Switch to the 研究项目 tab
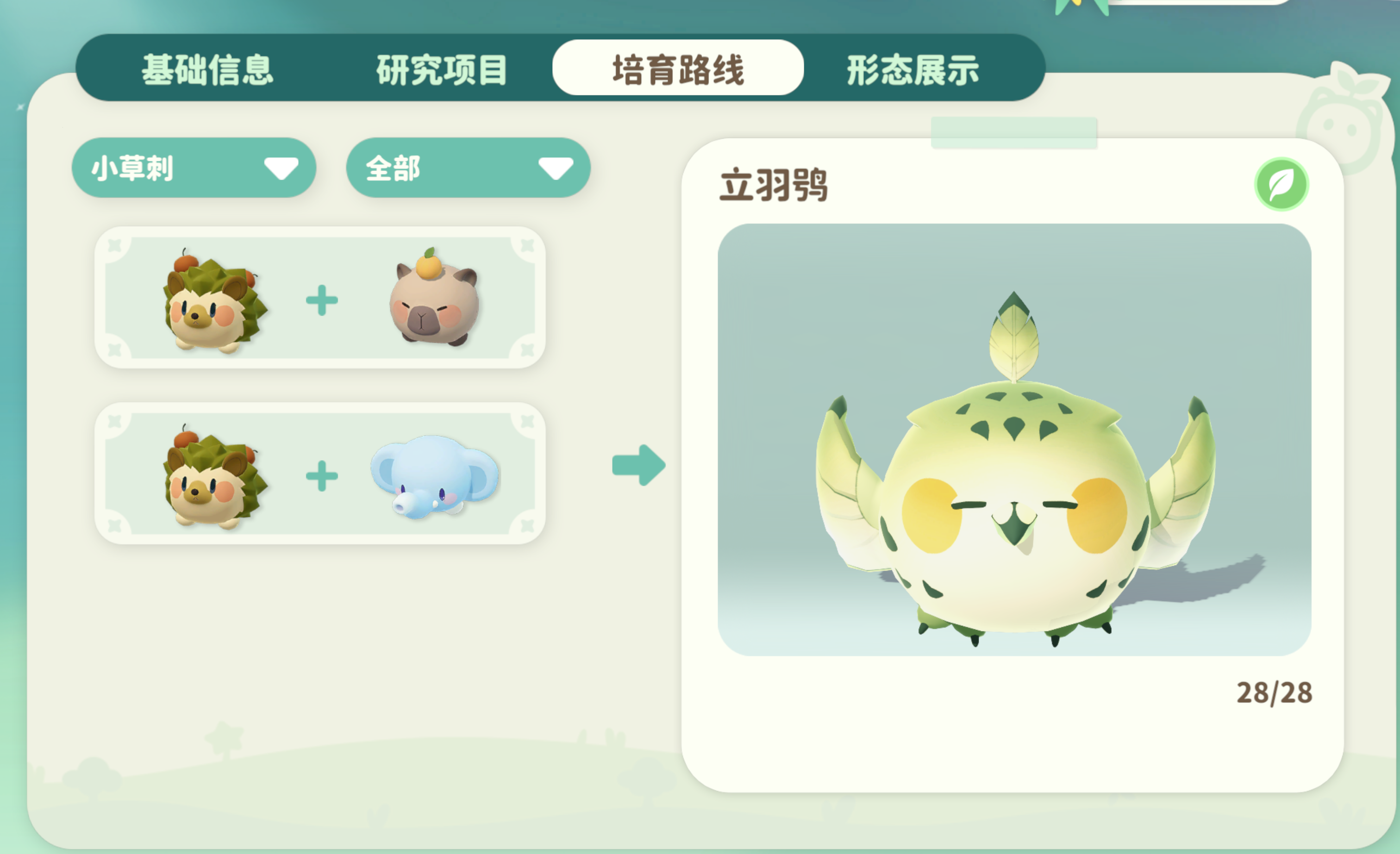 tap(442, 70)
